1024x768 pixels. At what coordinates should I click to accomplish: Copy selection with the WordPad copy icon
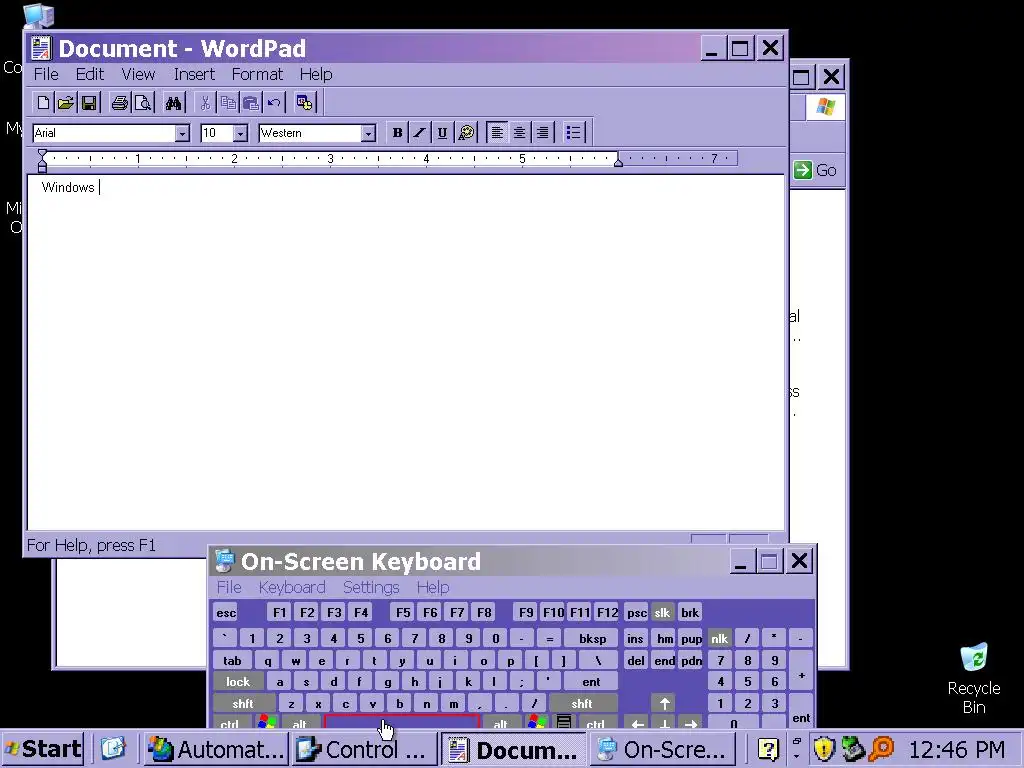coord(228,103)
